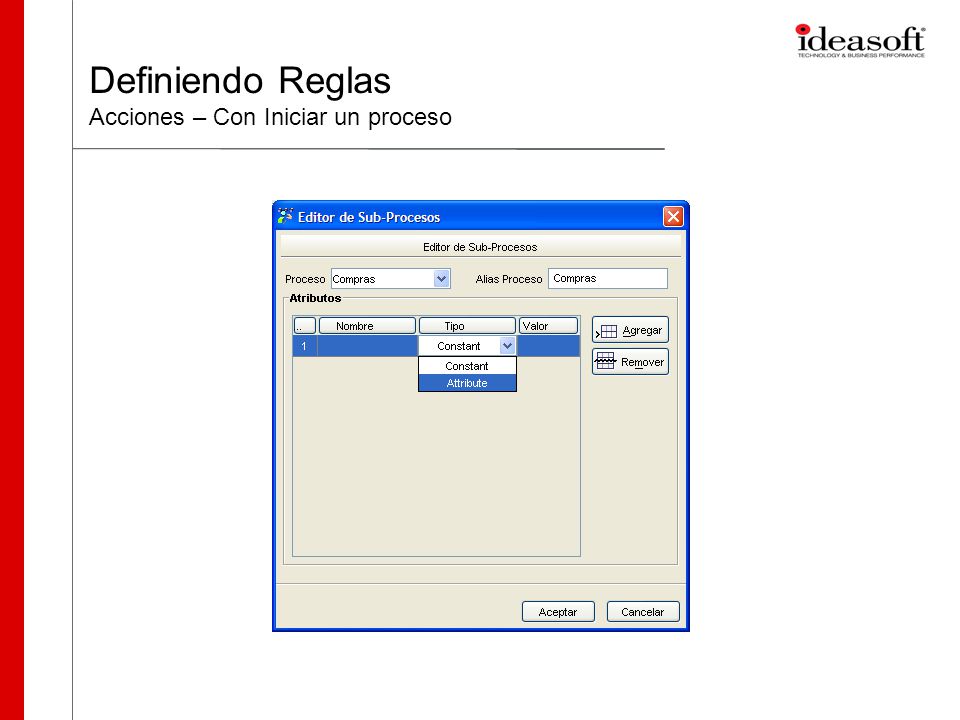This screenshot has height=720, width=960.
Task: Expand the Tipo combo box arrow in row 1
Action: coord(507,346)
